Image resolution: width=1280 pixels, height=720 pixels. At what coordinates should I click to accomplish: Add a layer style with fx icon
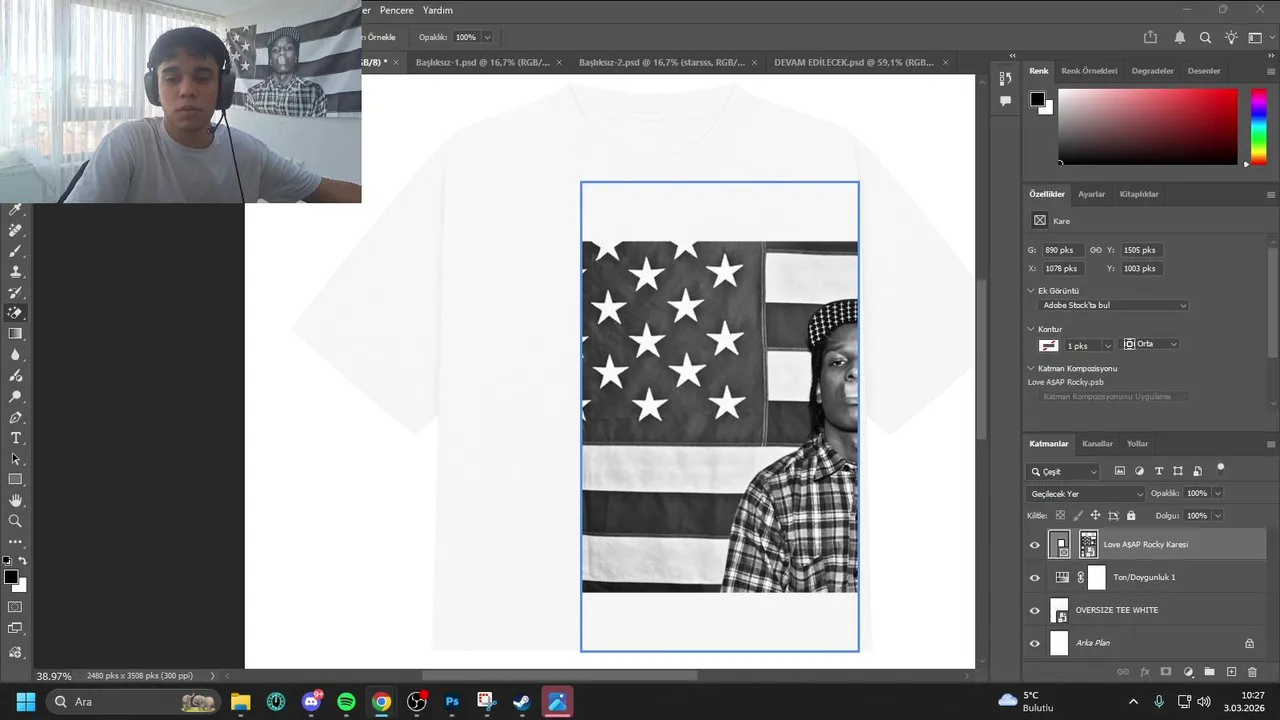pos(1145,672)
